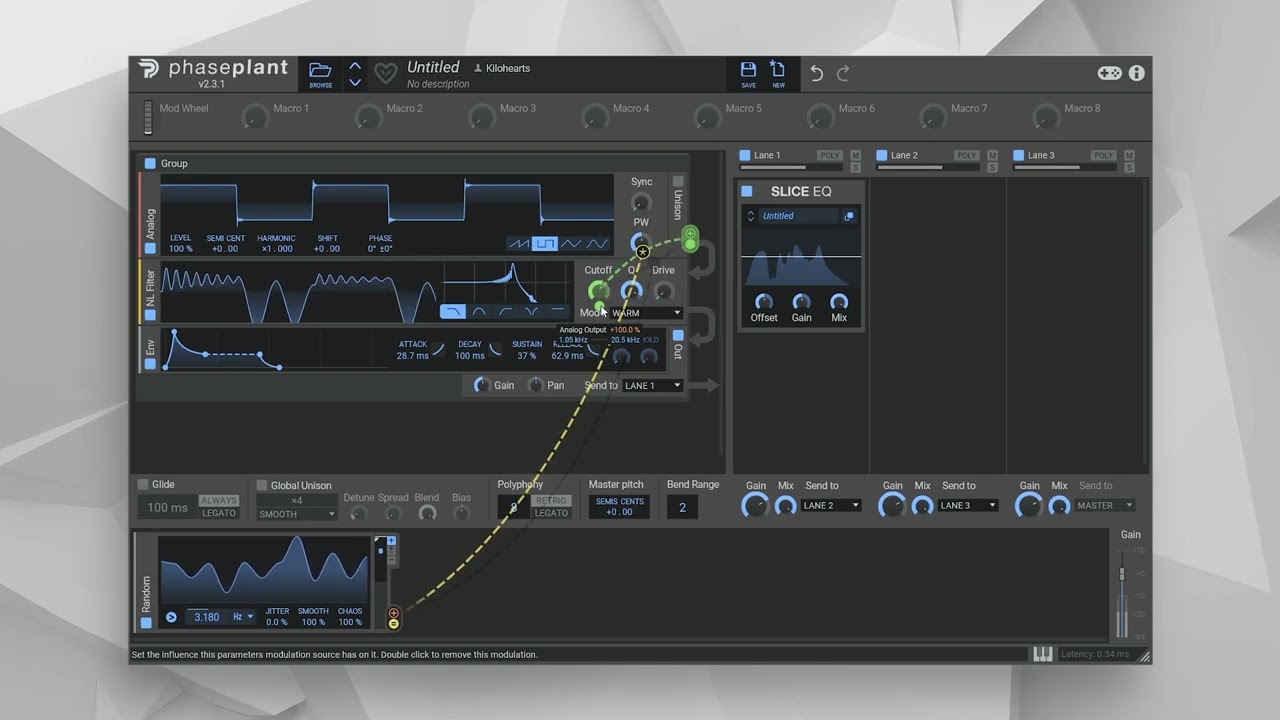Select the sine waveform shape

coord(597,243)
